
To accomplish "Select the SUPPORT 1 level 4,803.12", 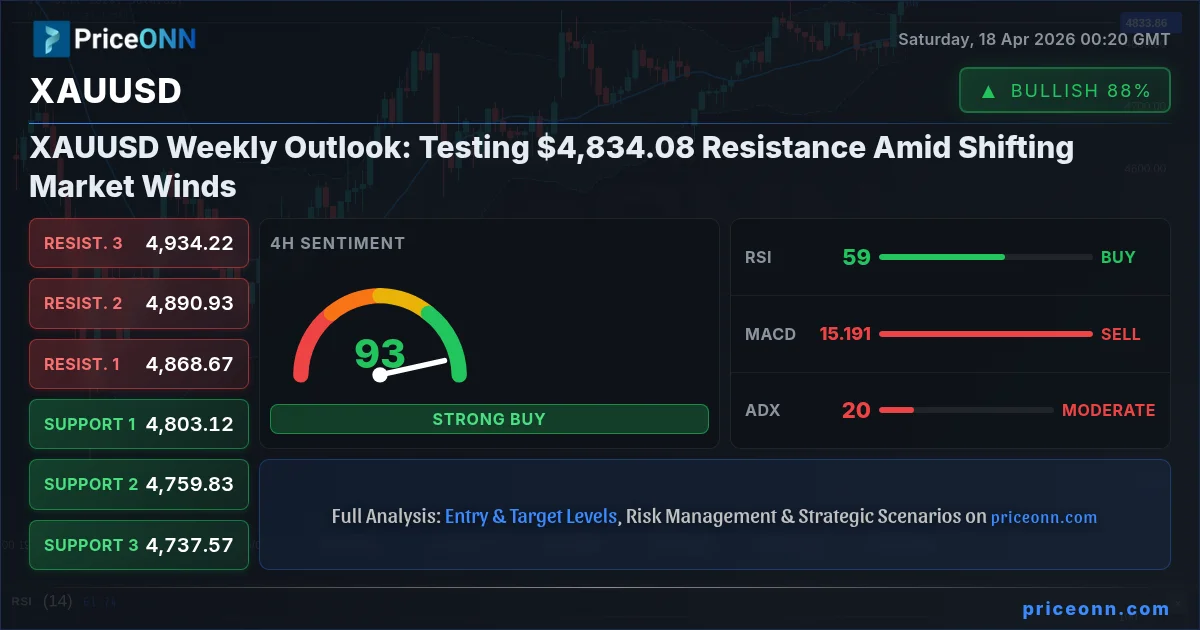I will tap(139, 424).
